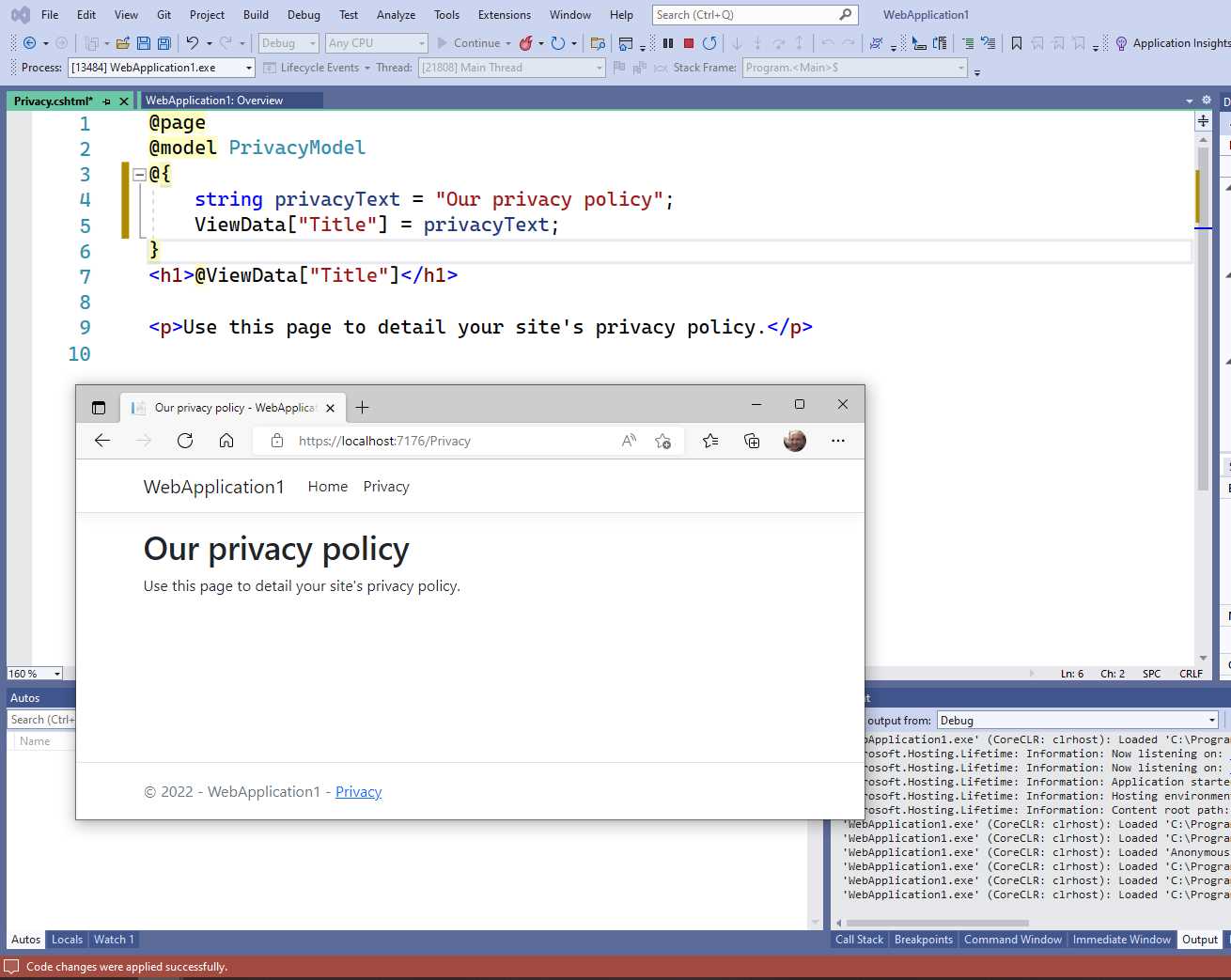Screen dimensions: 1231x980
Task: Open the Call Stack tab
Action: pos(860,940)
